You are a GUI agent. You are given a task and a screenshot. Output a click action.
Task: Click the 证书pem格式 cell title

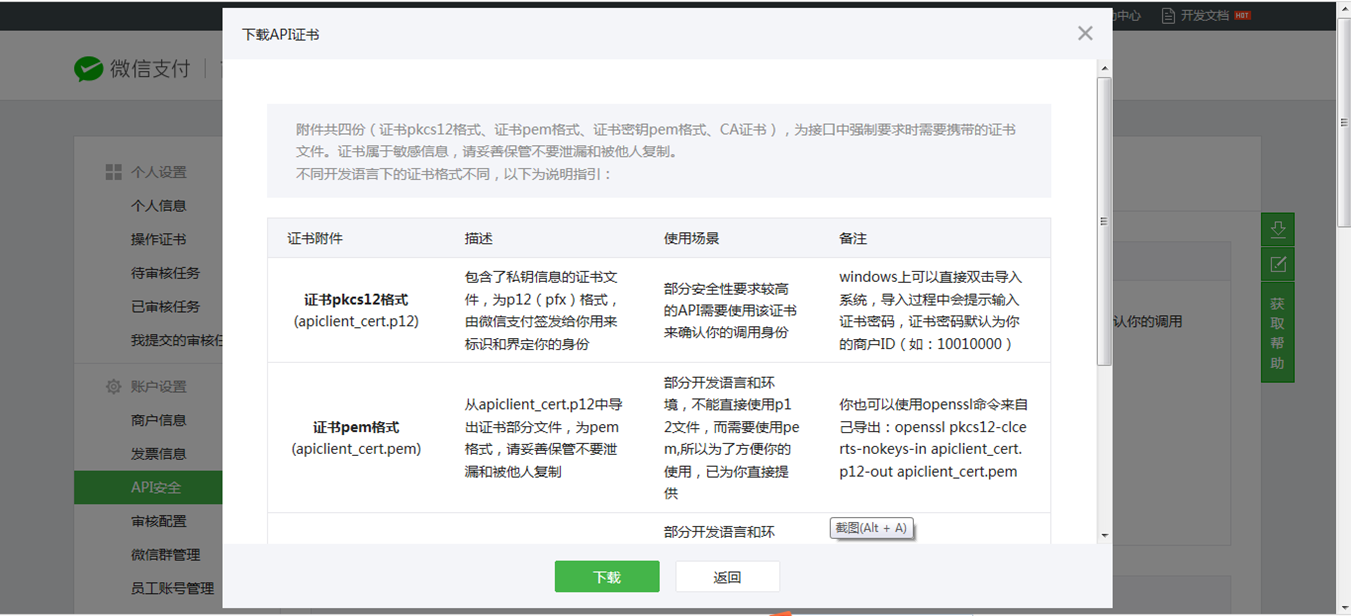pyautogui.click(x=356, y=427)
